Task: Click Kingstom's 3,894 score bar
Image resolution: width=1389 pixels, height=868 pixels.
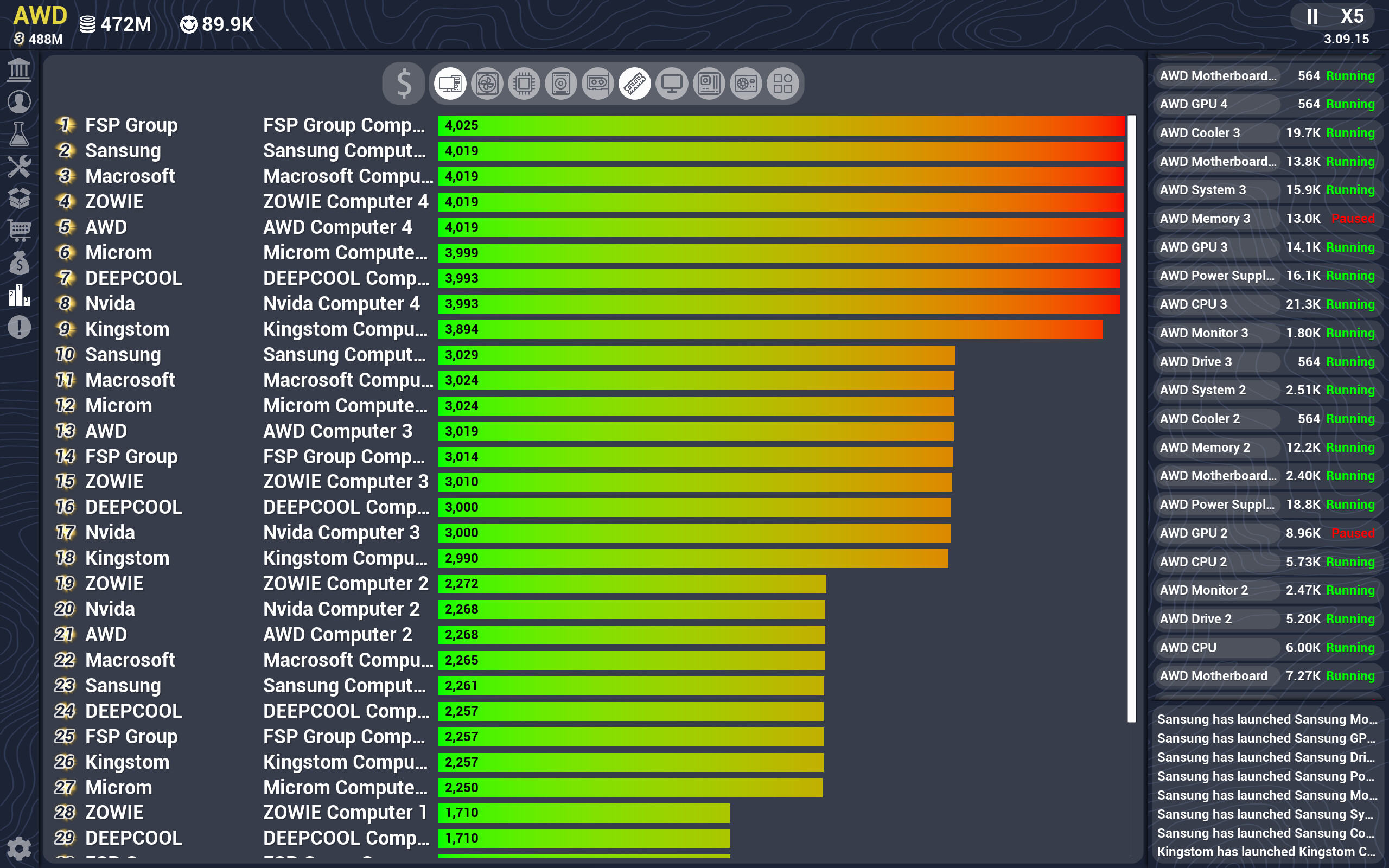Action: pos(770,329)
